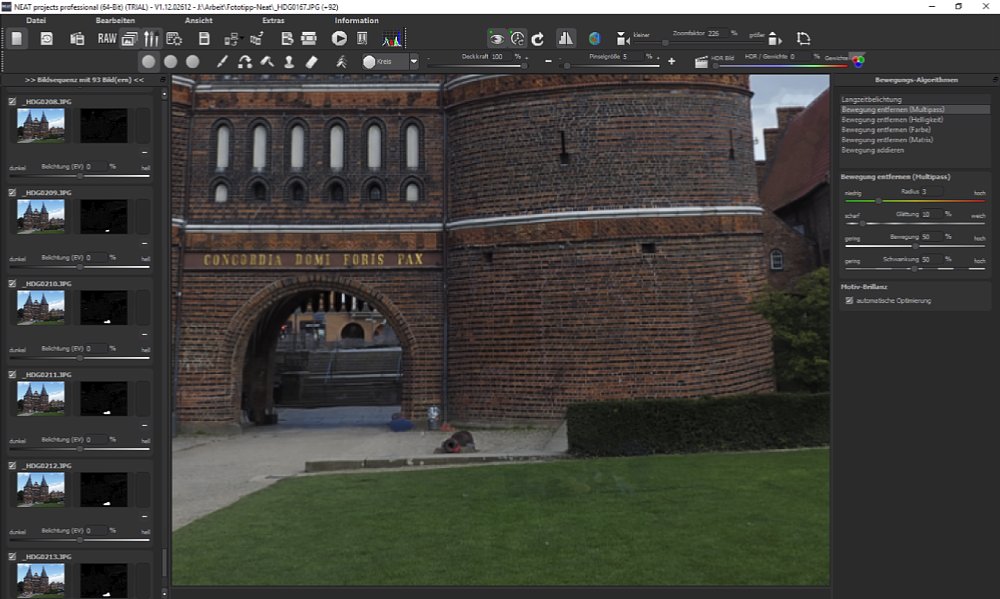This screenshot has height=599, width=1000.
Task: Collapse the Bildsequenz panel header icon
Action: coord(163,80)
